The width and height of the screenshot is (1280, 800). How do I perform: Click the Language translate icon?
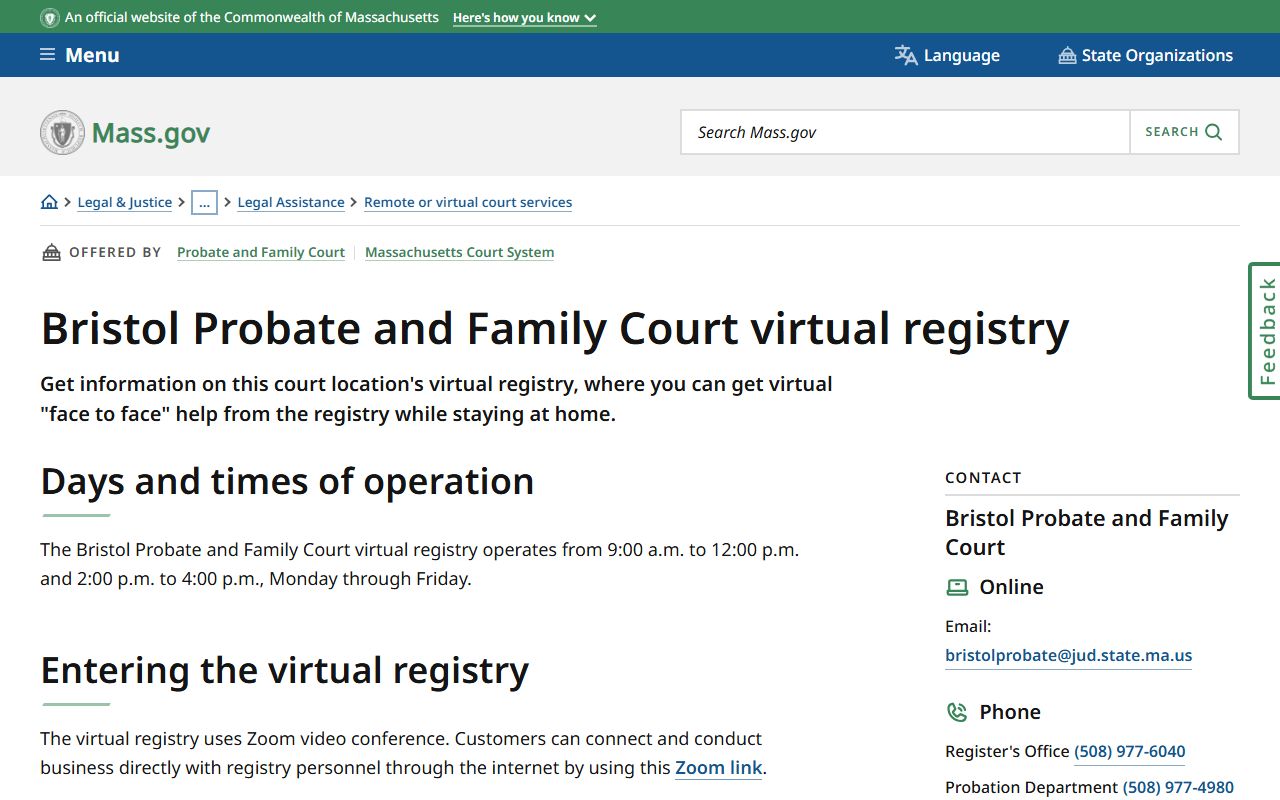(906, 55)
